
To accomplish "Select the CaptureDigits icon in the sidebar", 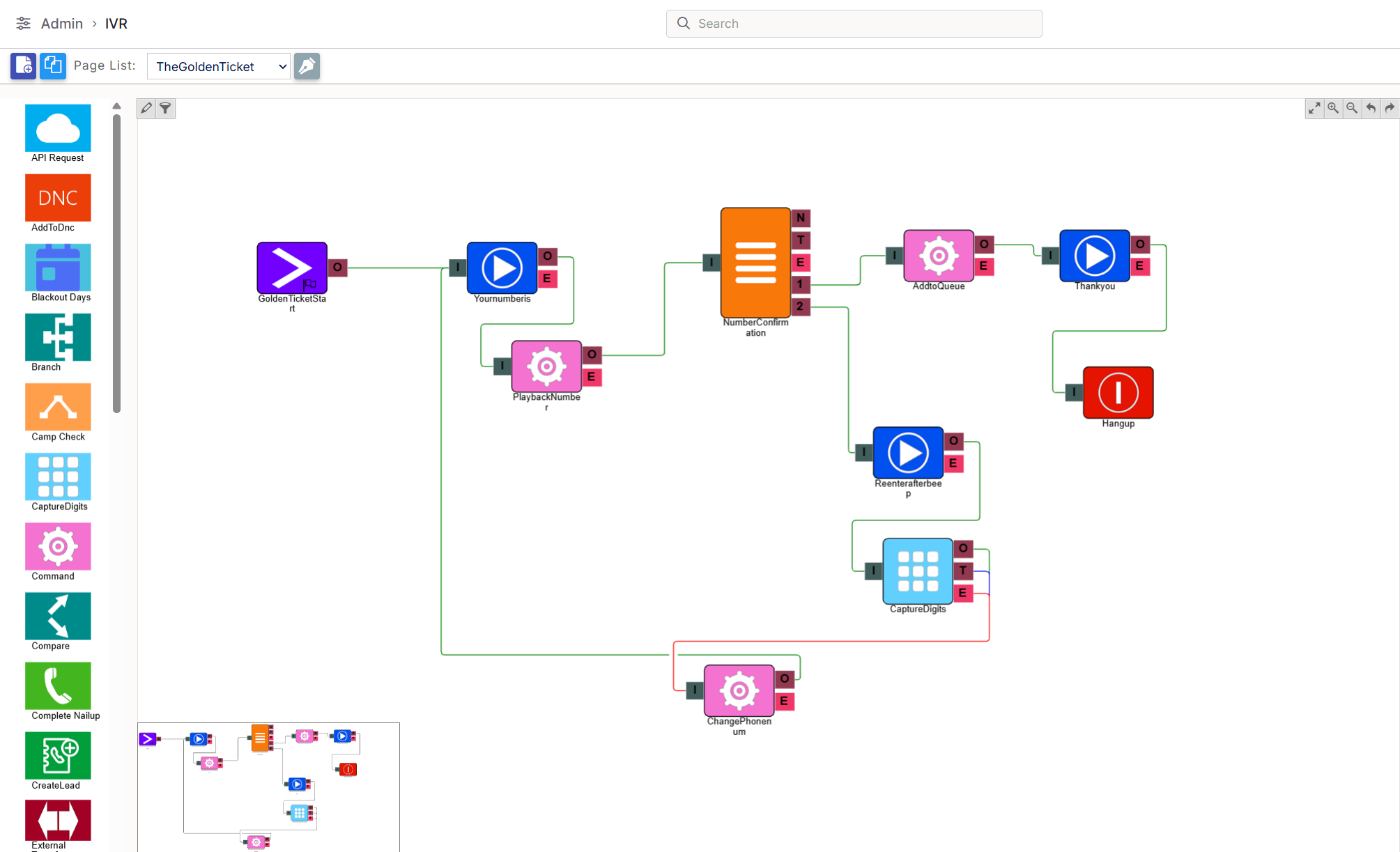I will click(x=58, y=477).
